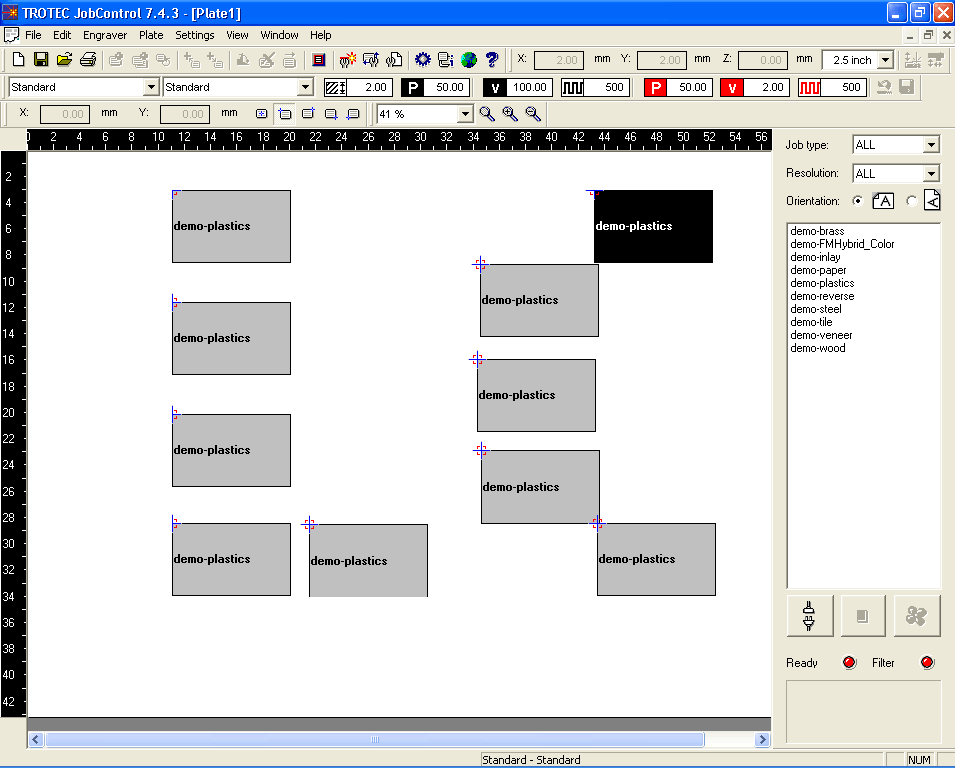Open the Edit menu
955x768 pixels.
click(62, 35)
